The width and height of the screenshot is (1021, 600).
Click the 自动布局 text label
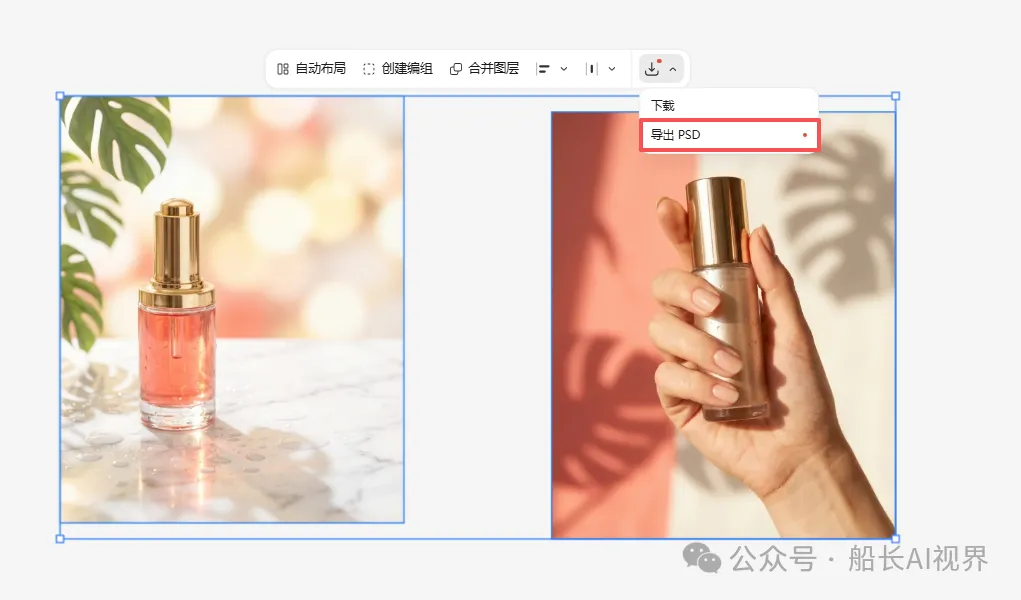coord(320,69)
